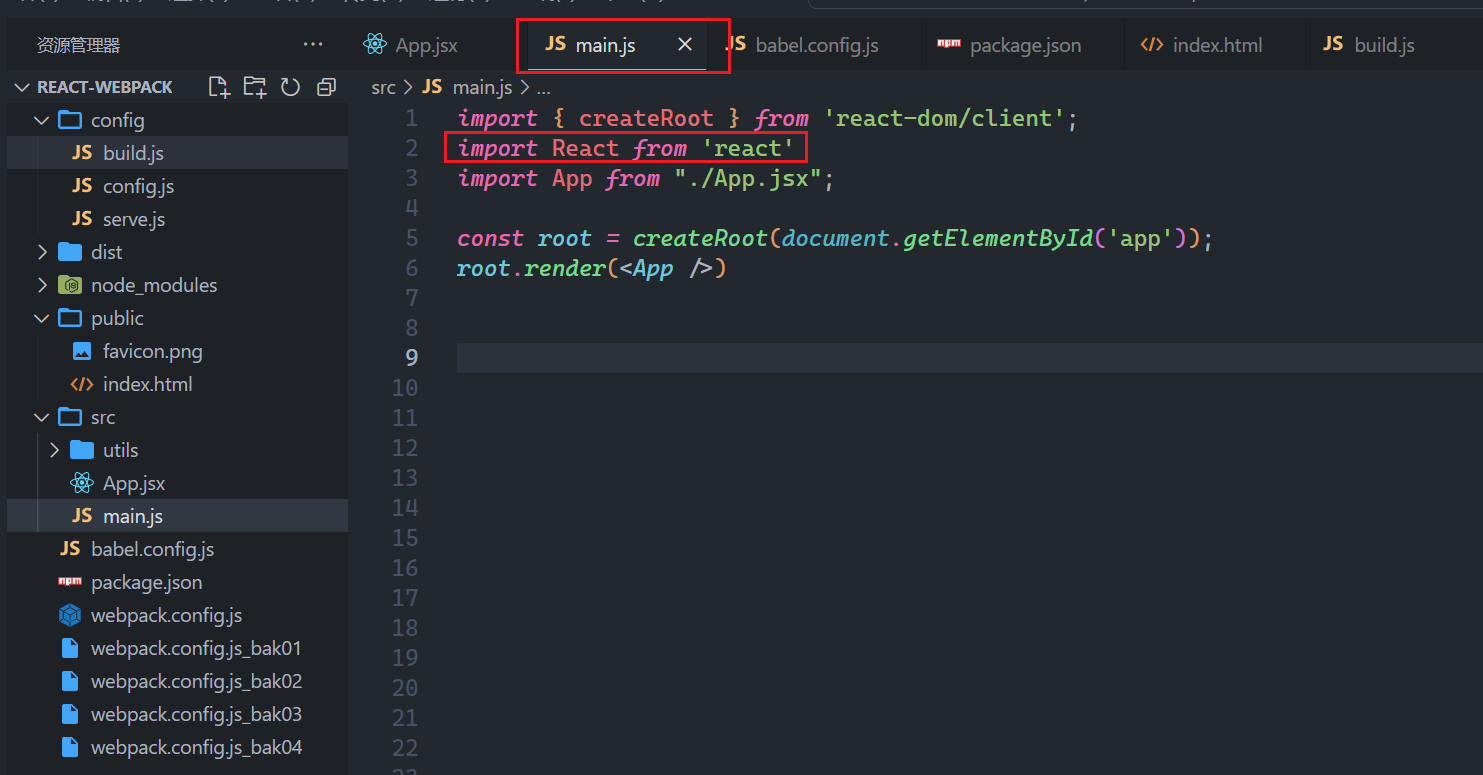Open webpack.config.js in the file tree
The image size is (1483, 775).
click(x=178, y=615)
